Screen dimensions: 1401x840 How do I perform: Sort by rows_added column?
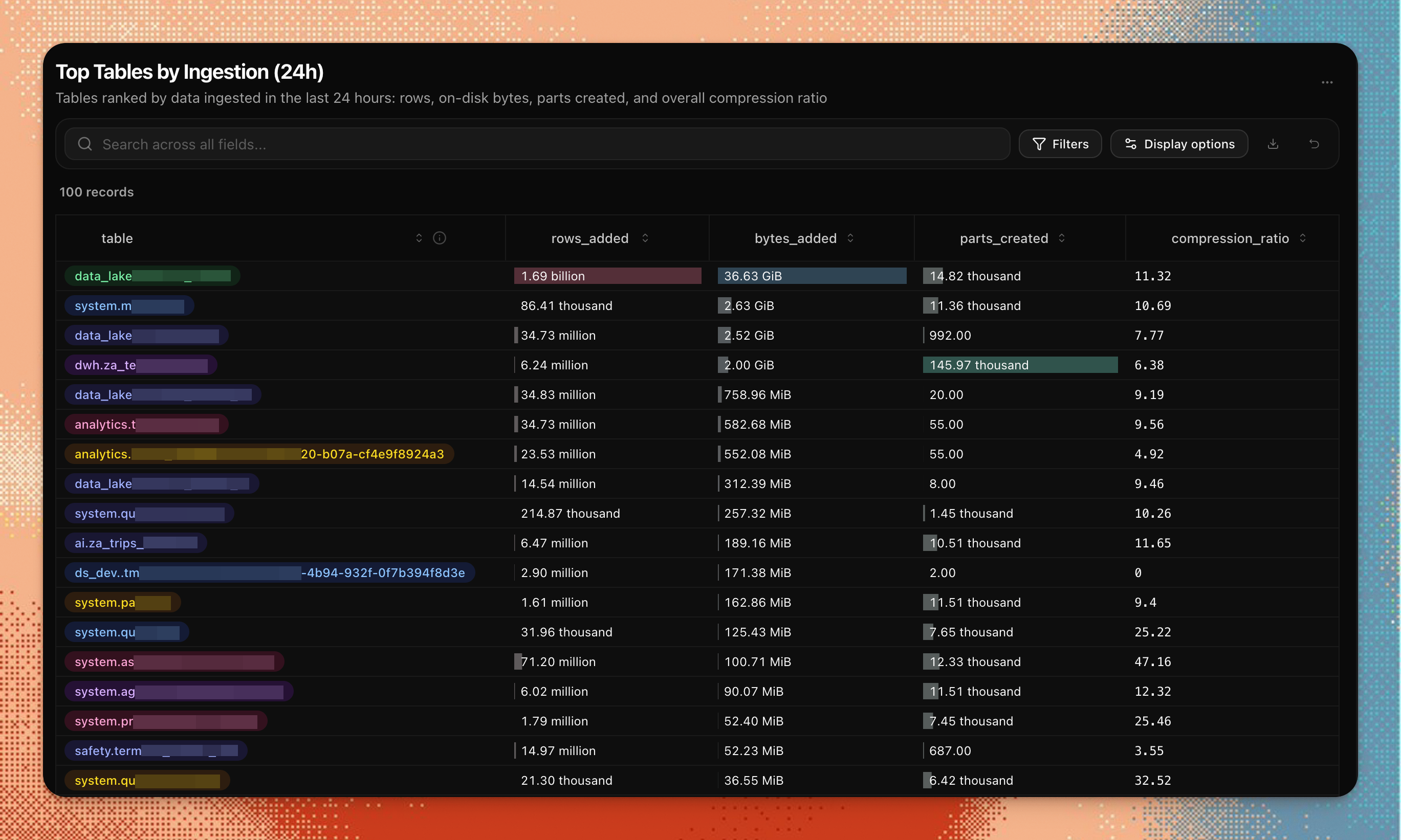(x=645, y=238)
